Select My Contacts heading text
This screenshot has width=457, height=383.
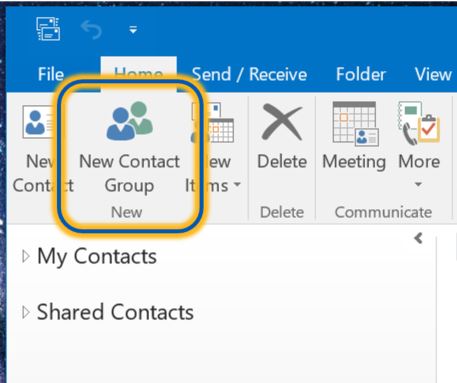coord(97,256)
